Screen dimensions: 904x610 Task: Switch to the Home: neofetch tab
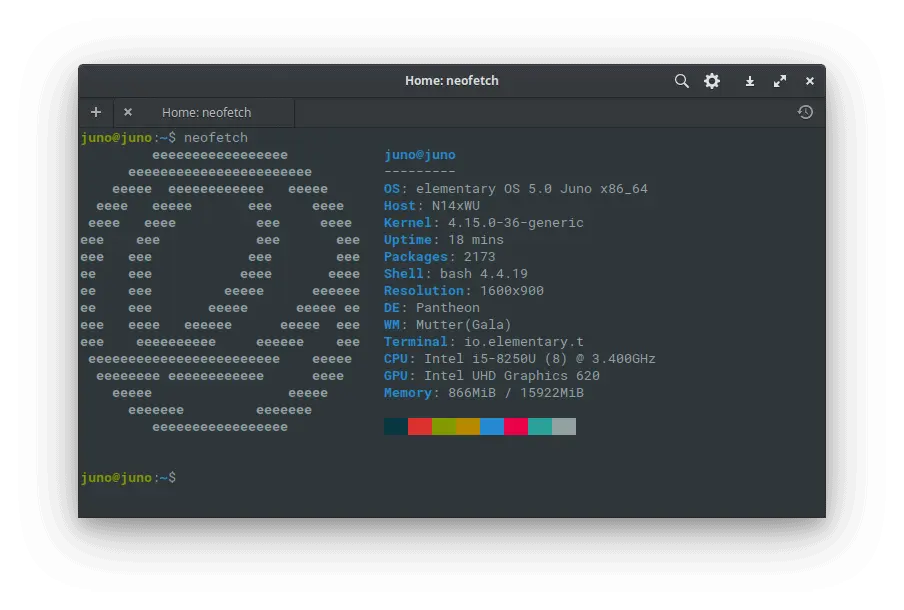[207, 112]
